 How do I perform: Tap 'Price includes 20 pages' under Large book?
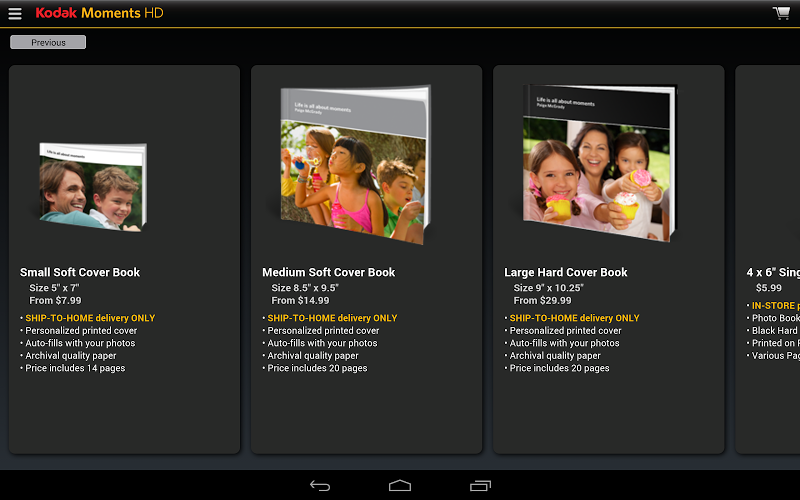tap(560, 368)
